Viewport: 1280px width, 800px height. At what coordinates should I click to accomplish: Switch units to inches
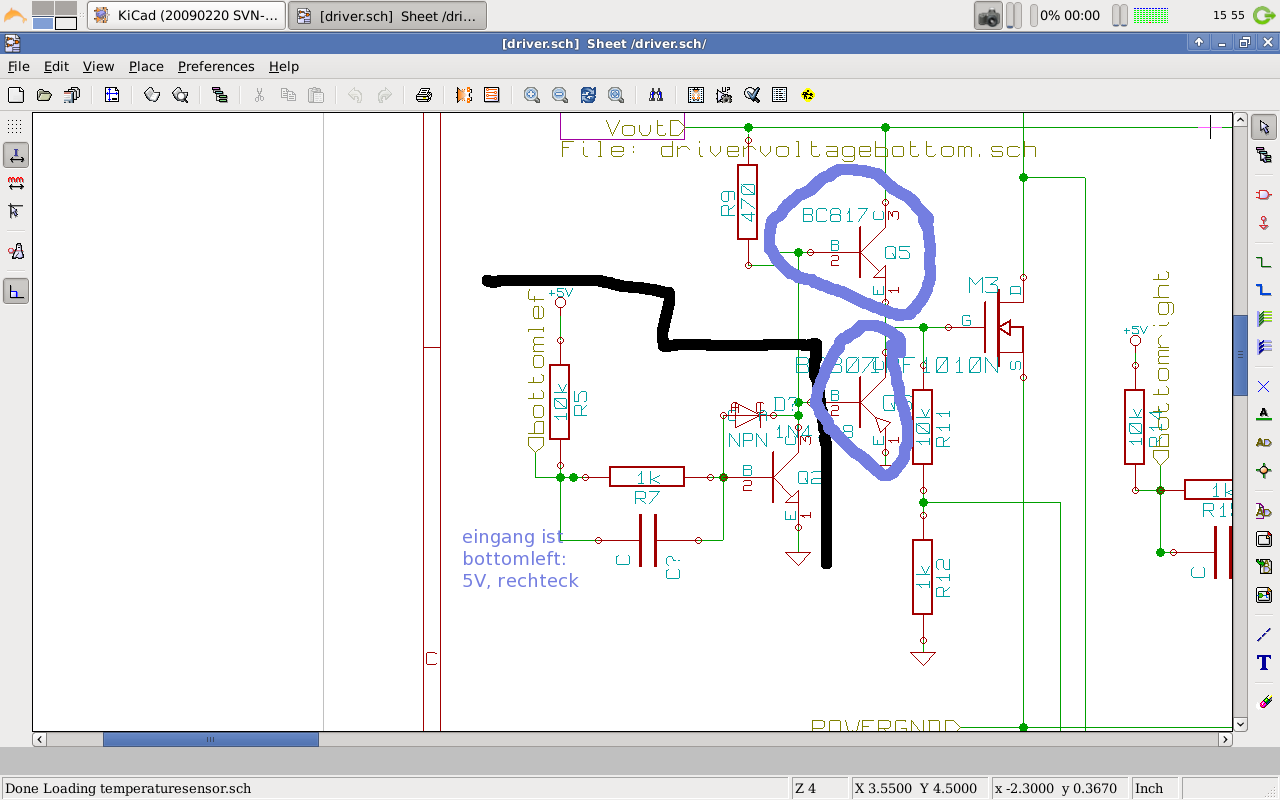15,155
